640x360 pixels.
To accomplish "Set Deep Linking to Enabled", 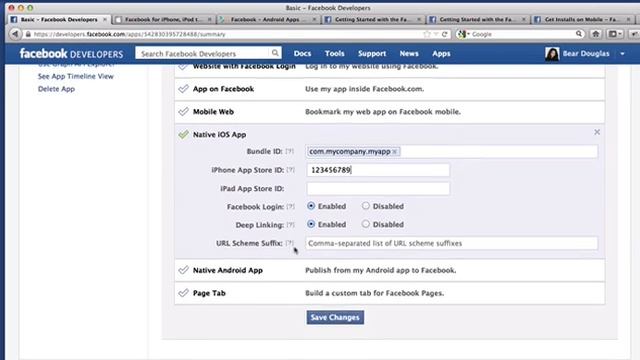I will (x=311, y=224).
